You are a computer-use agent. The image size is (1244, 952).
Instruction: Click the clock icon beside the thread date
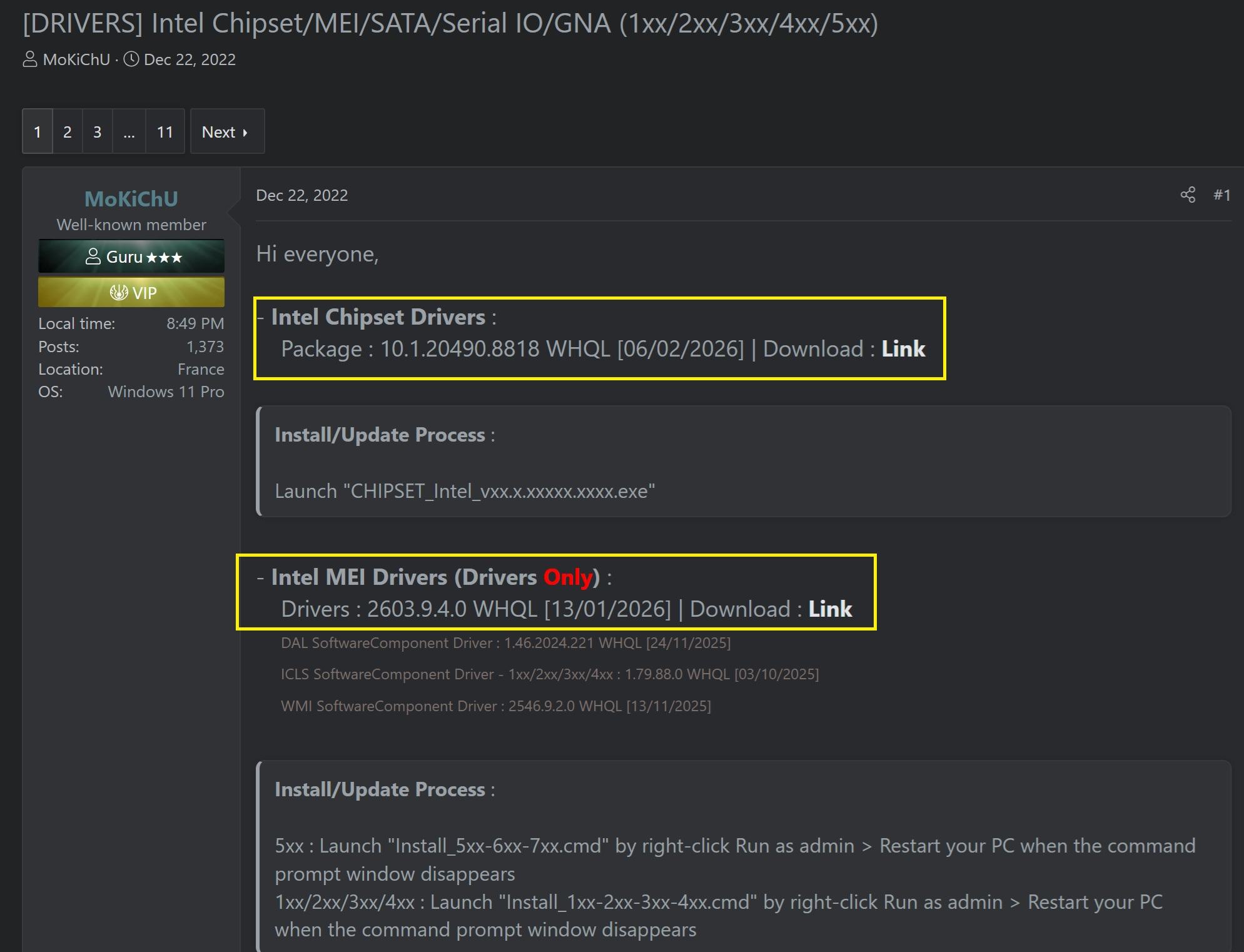(x=131, y=59)
